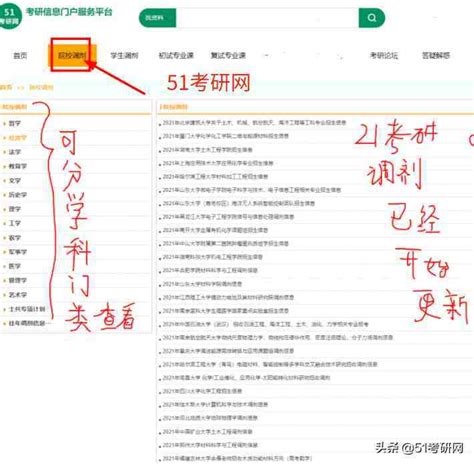
Task: Open the 哈尔滨工程大学（青岛）listing
Action: pyautogui.click(x=270, y=364)
